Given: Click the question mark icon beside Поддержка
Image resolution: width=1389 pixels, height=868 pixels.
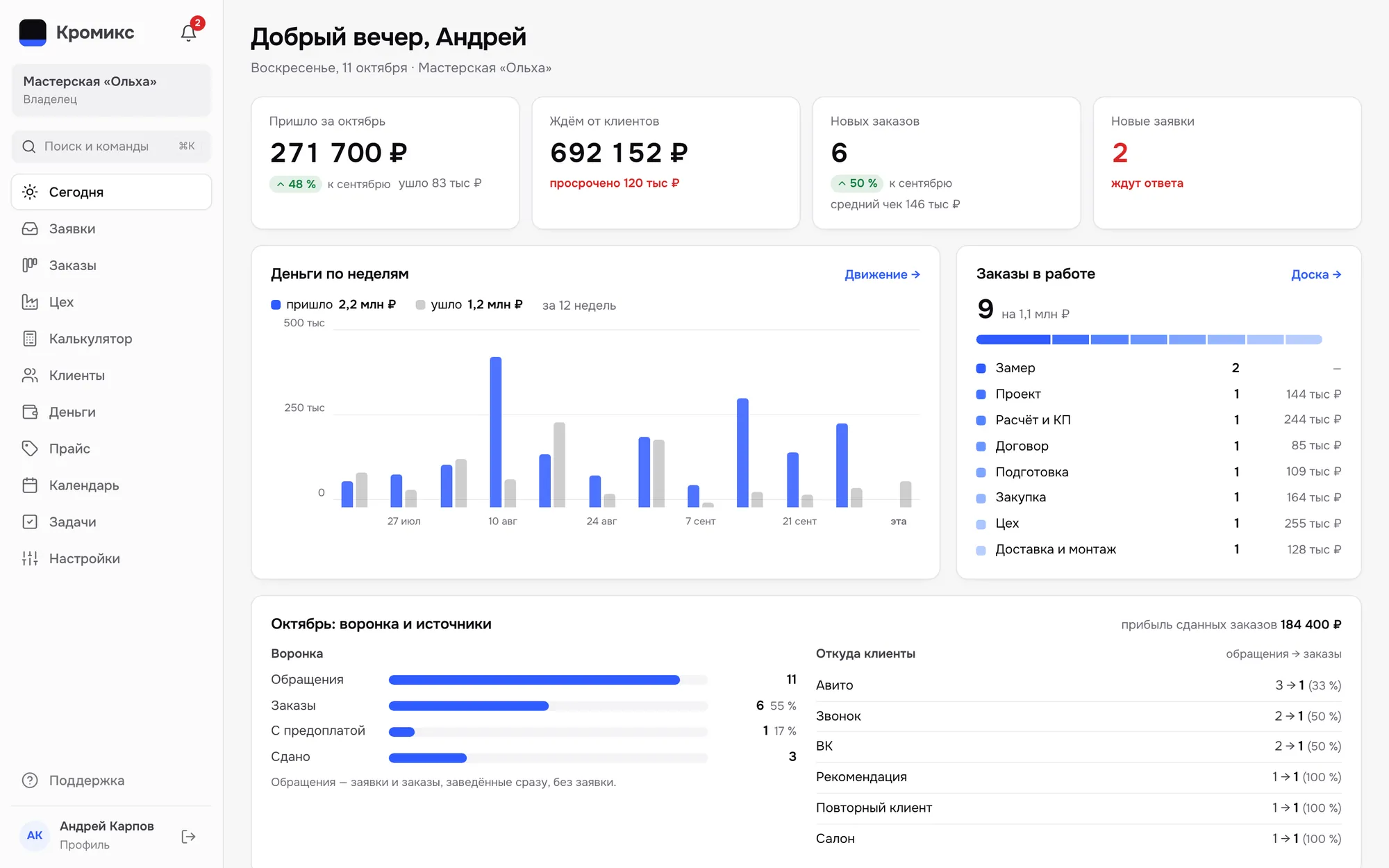Looking at the screenshot, I should (30, 781).
